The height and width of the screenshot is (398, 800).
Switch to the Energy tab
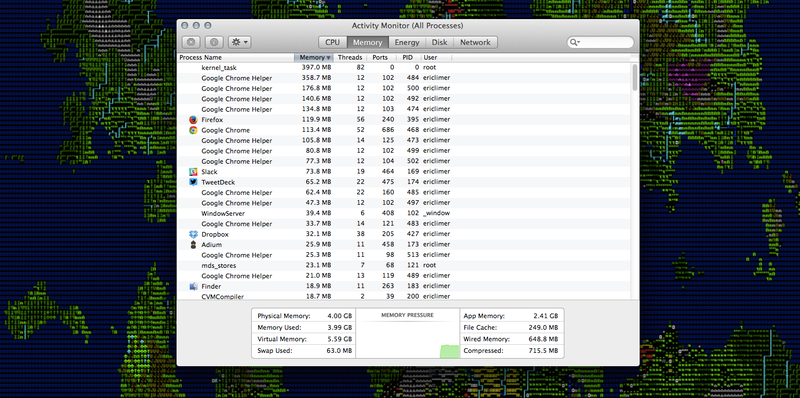[x=407, y=42]
